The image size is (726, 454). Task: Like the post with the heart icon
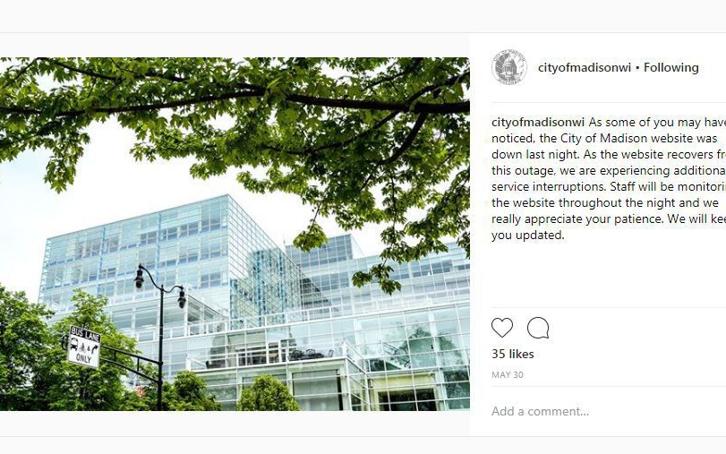(x=502, y=328)
